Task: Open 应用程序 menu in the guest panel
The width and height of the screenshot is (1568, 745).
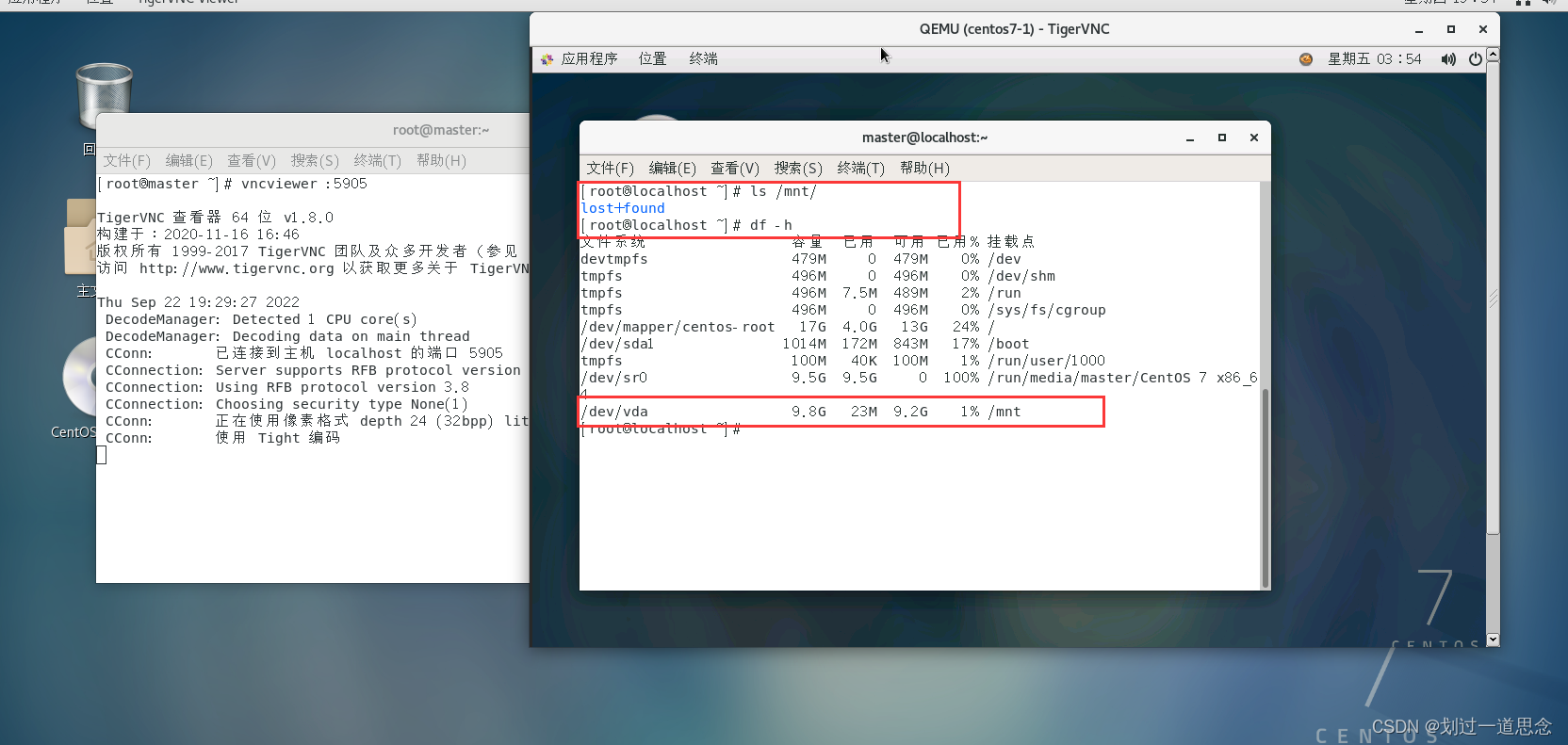Action: tap(590, 59)
